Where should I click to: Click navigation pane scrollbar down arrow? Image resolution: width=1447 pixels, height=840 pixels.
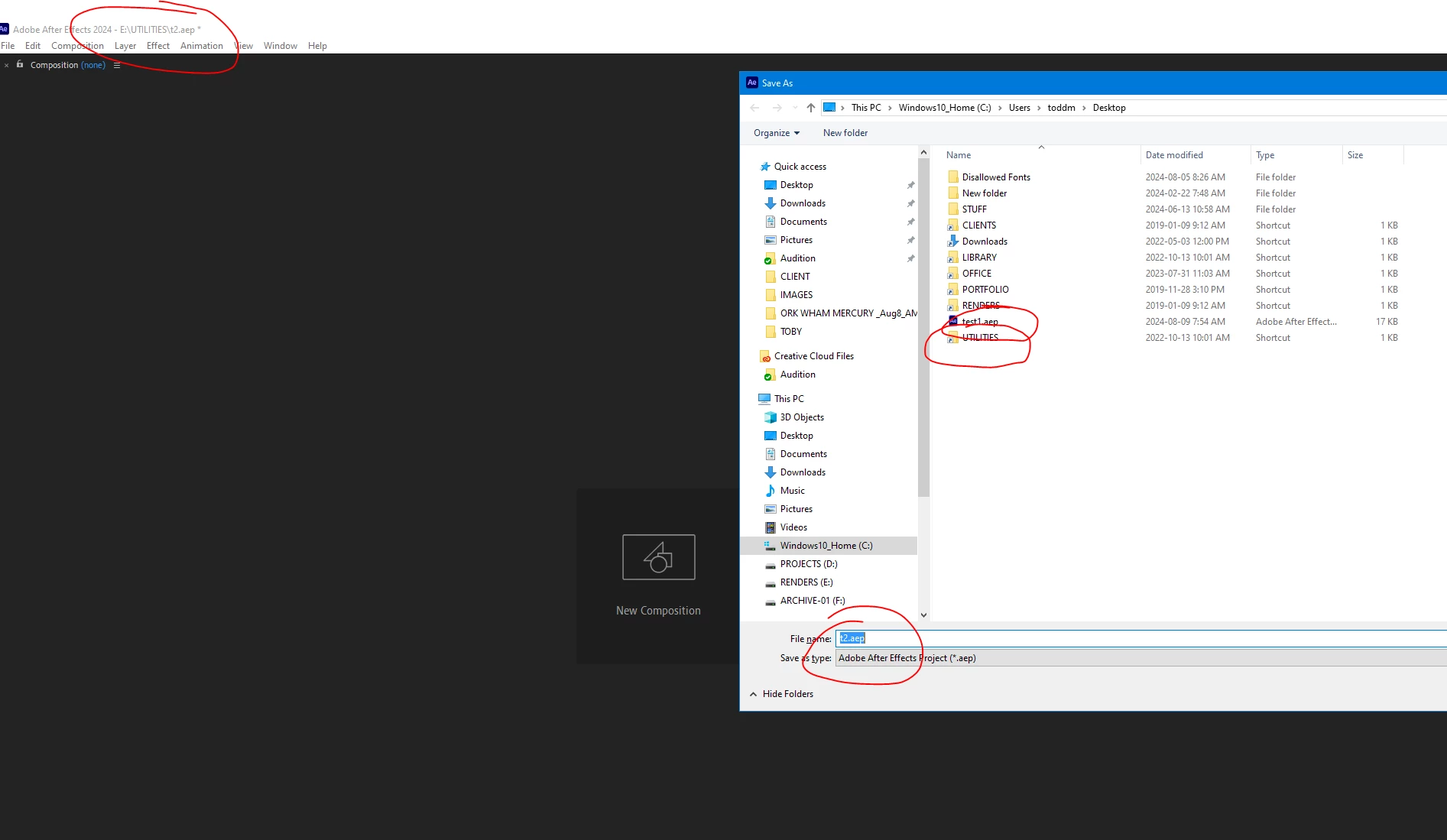923,615
